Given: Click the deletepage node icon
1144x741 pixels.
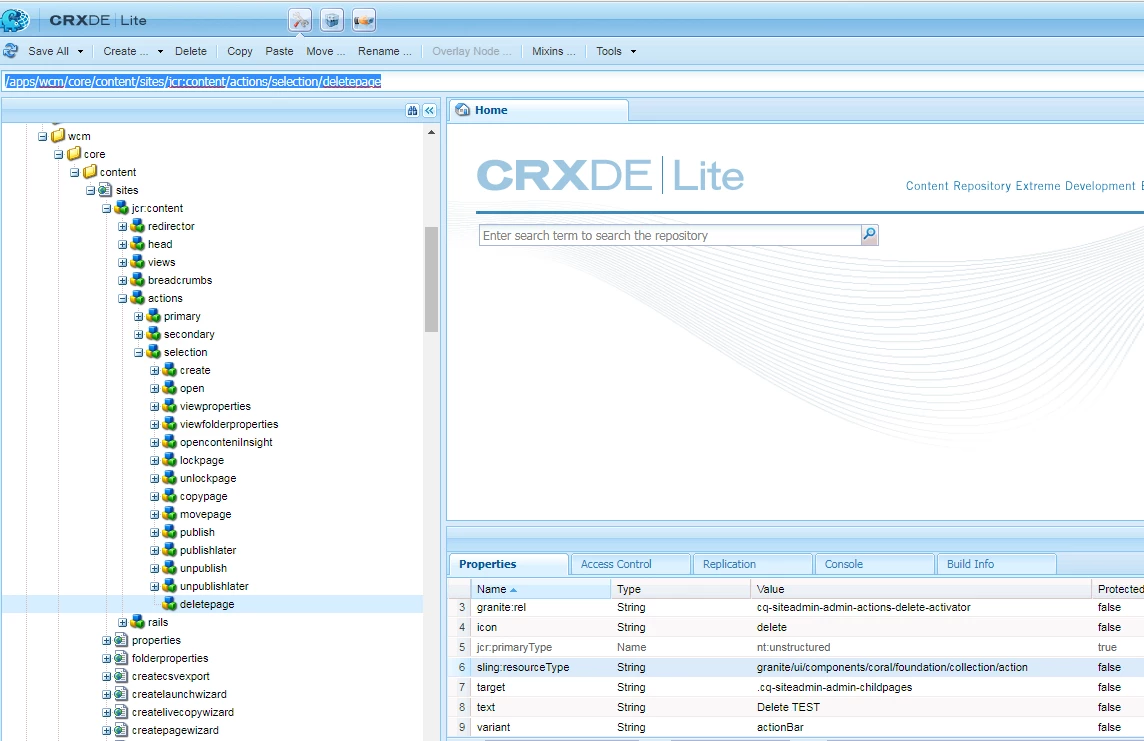Looking at the screenshot, I should point(170,604).
